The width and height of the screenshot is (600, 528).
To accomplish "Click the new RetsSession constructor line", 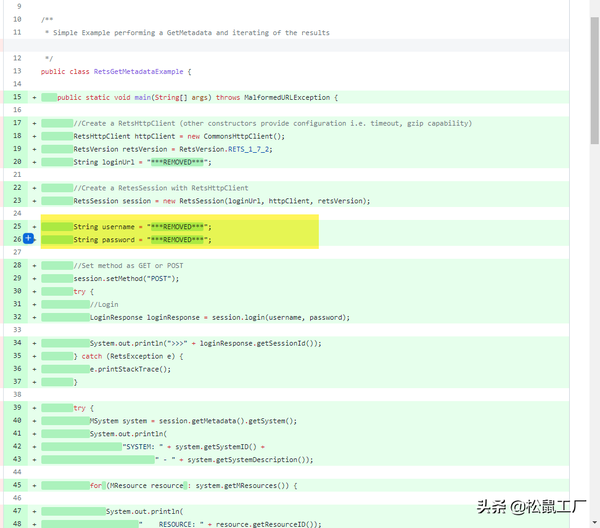I will coord(221,201).
